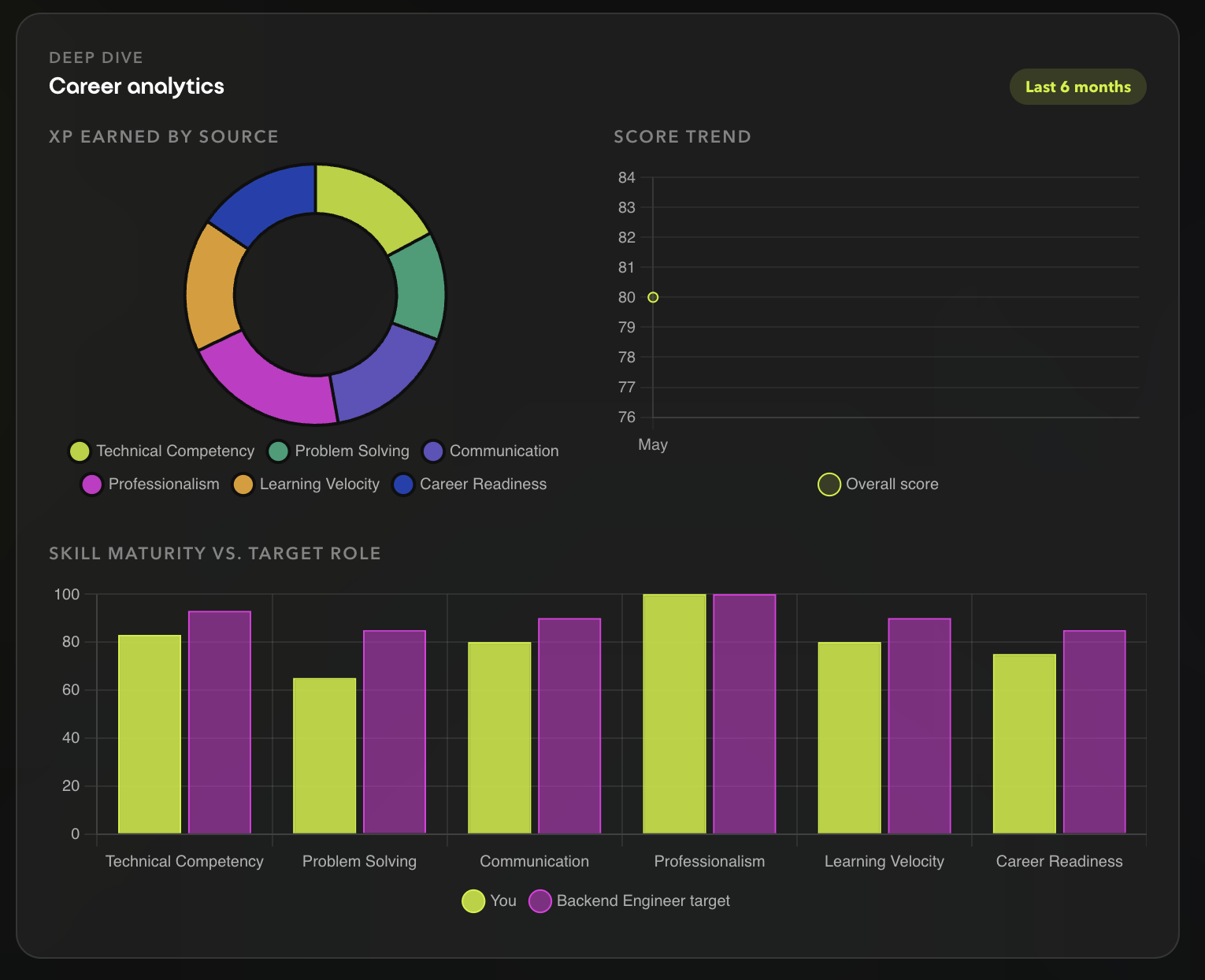Viewport: 1205px width, 980px height.
Task: Click the "84" y-axis value on Score Trend
Action: (x=627, y=177)
